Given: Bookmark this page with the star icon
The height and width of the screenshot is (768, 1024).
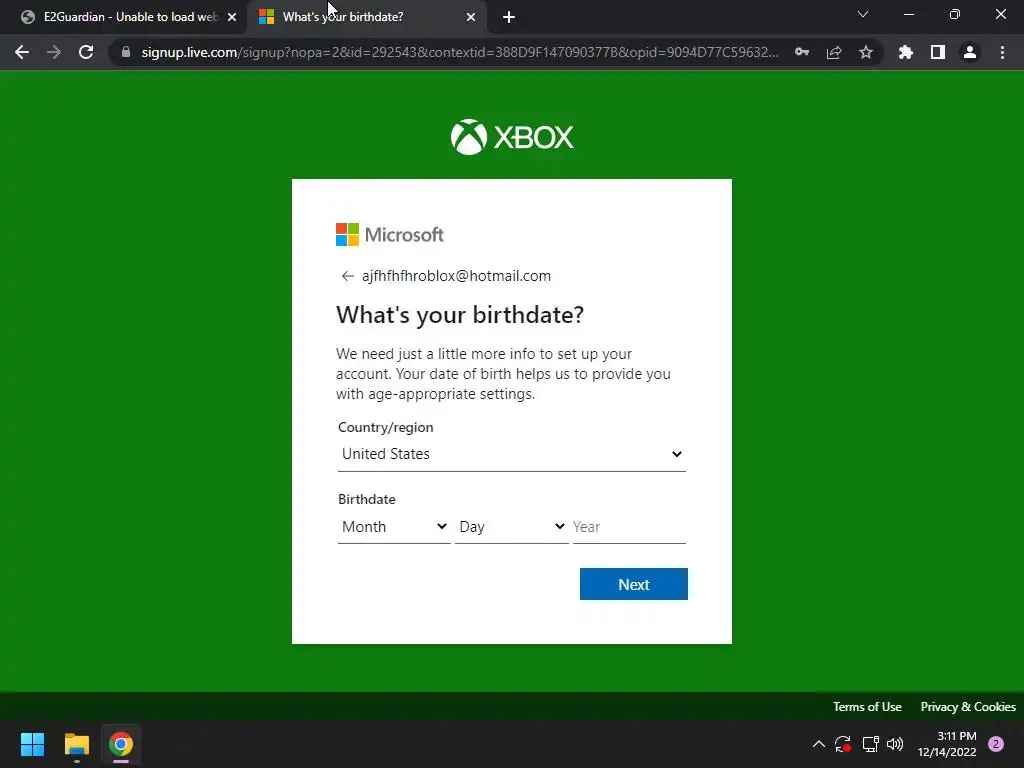Looking at the screenshot, I should [866, 52].
